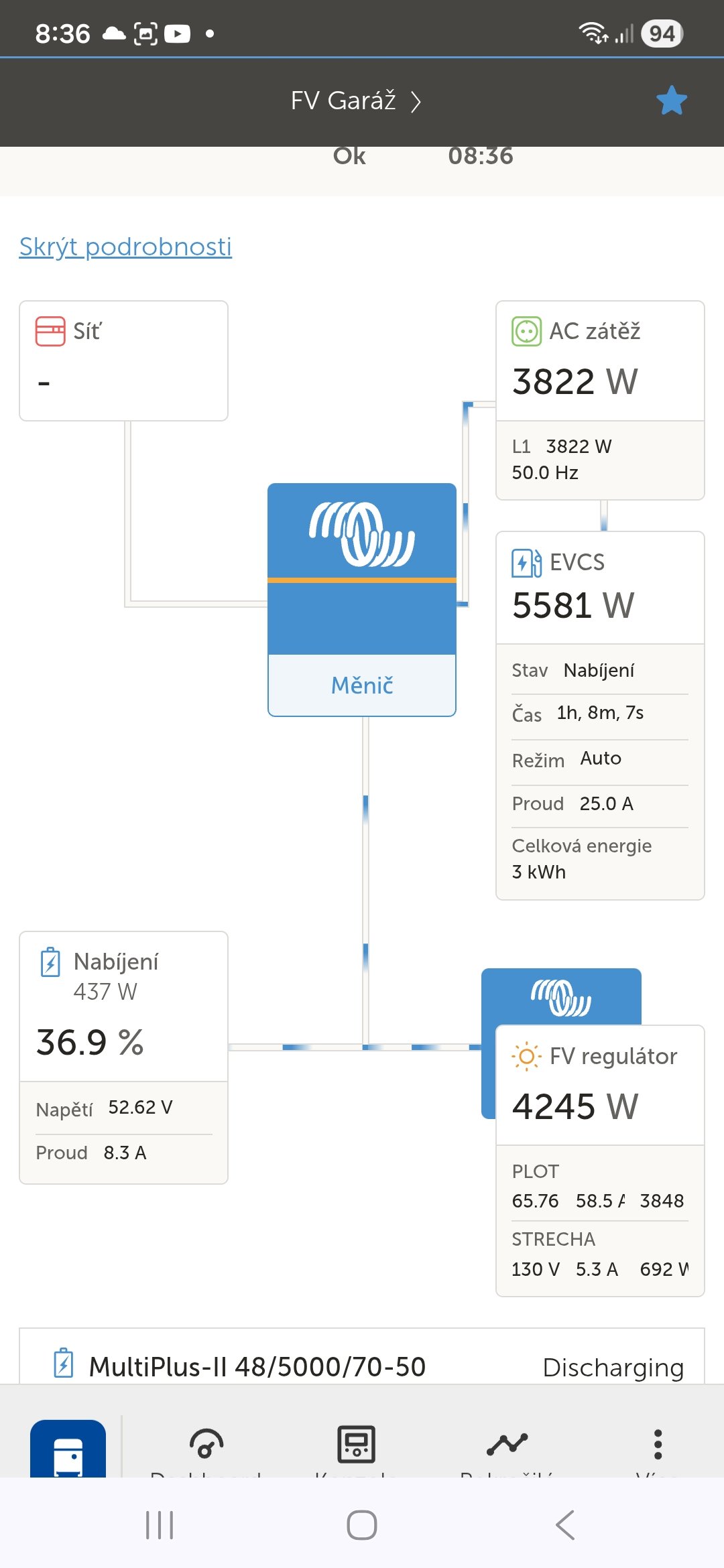724x1568 pixels.
Task: Expand the FV Garáž site chevron
Action: tap(416, 102)
